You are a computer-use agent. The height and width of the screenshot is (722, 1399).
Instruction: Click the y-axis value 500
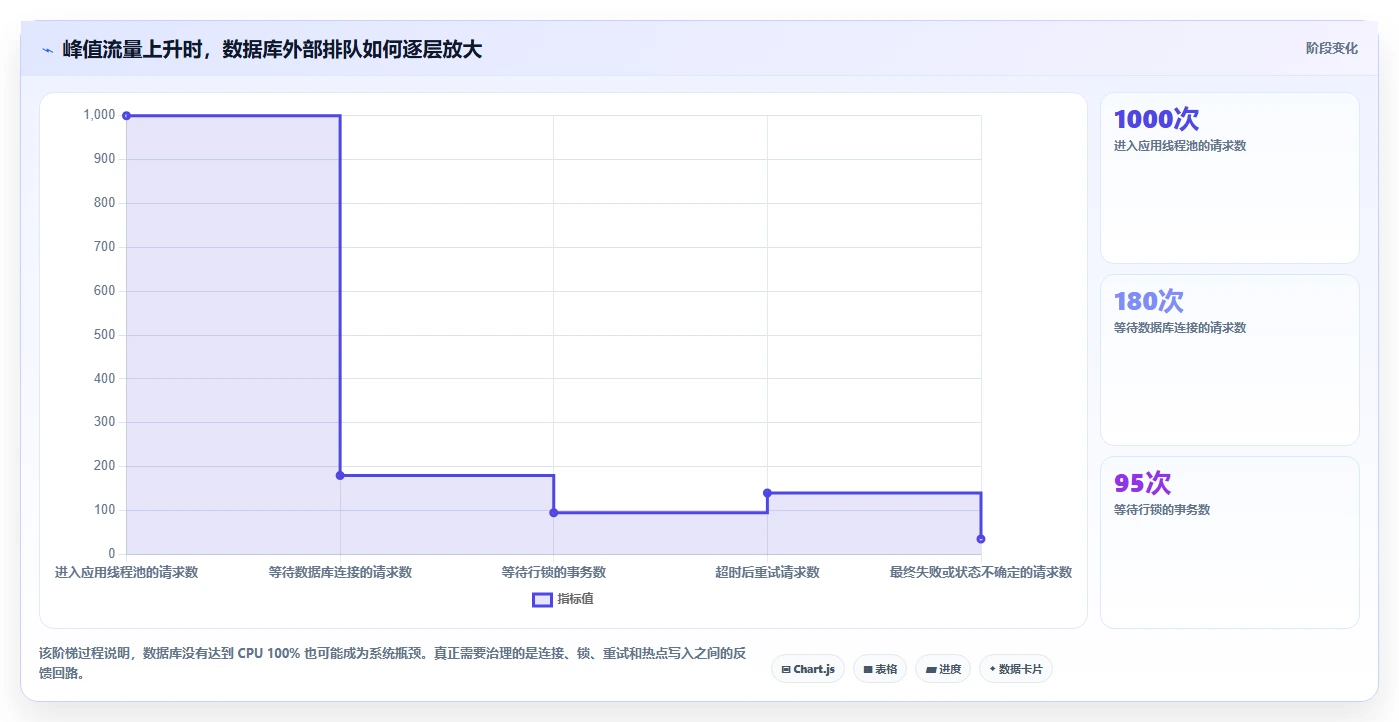tap(105, 335)
